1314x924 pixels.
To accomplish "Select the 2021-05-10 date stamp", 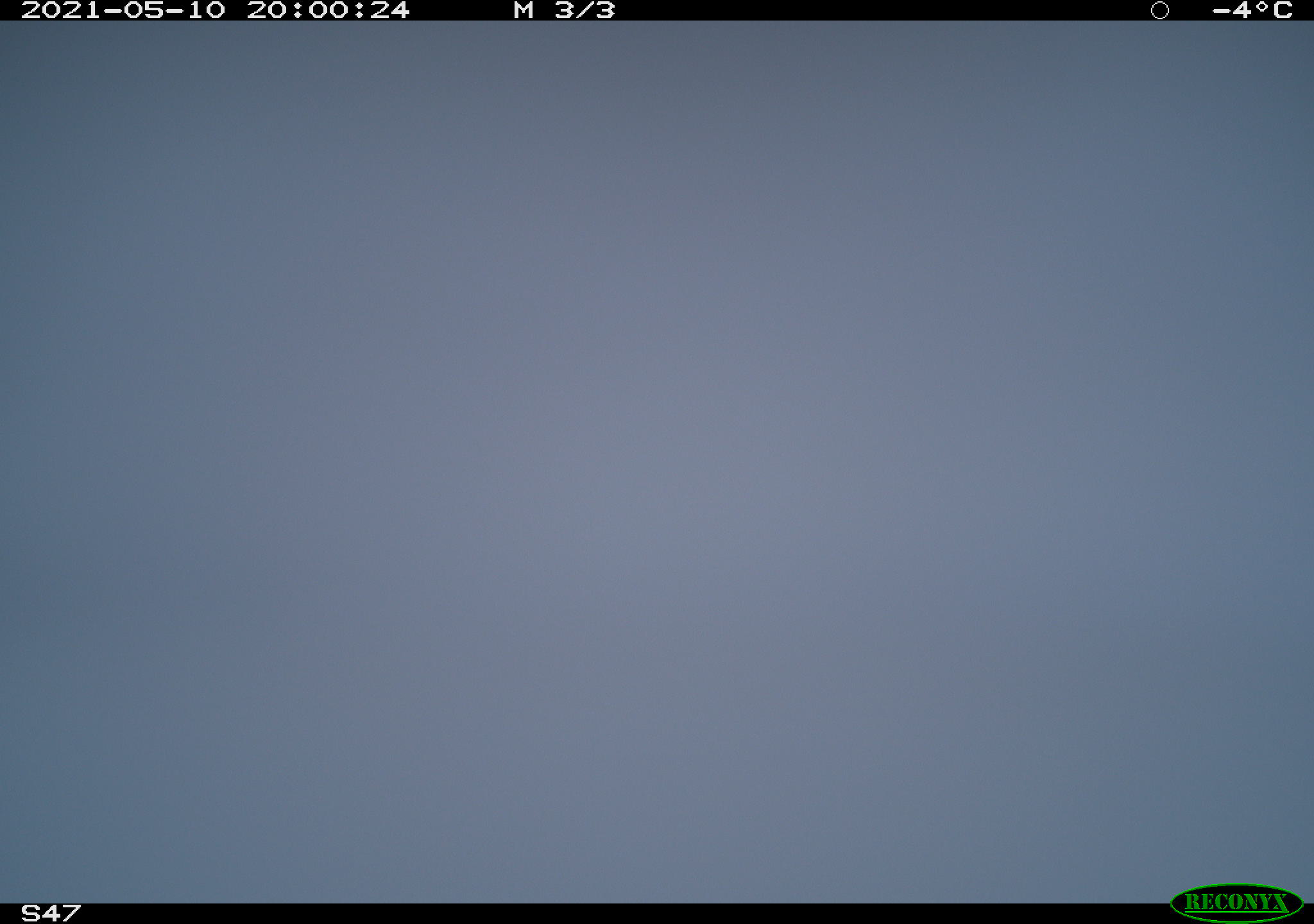I will tap(123, 10).
